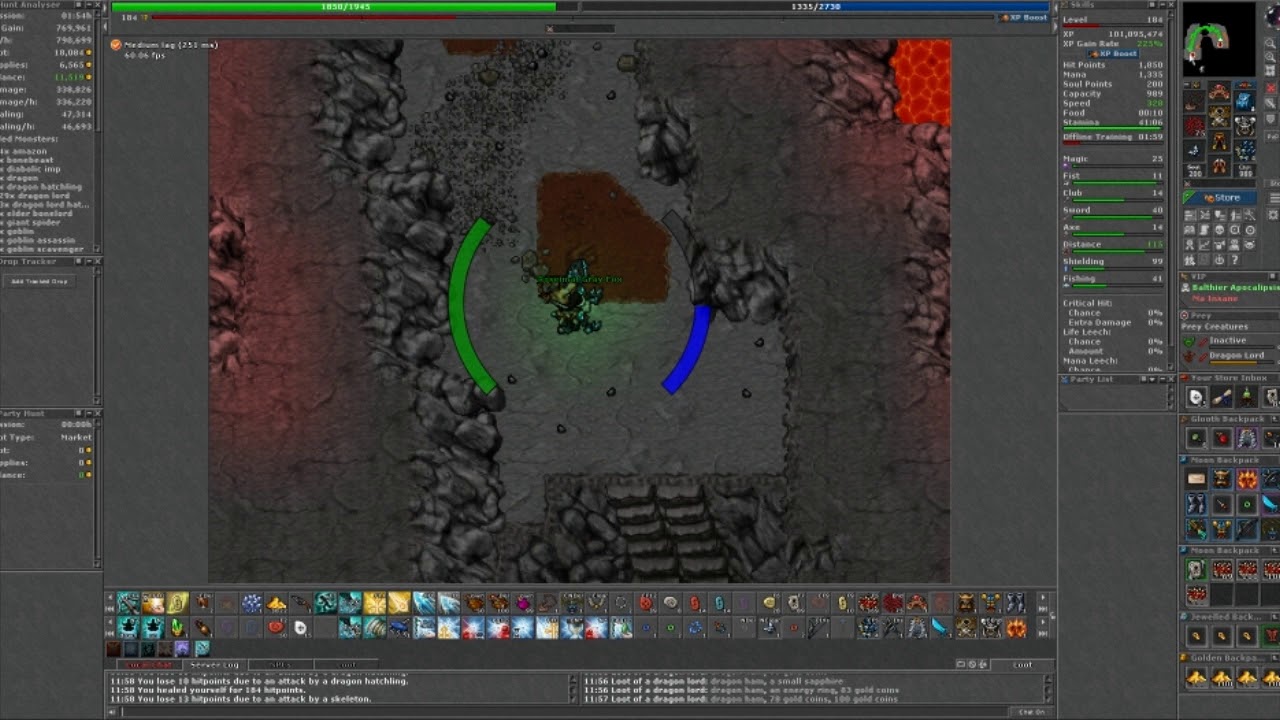Click the first item in Your Store Inbox

tap(1197, 398)
